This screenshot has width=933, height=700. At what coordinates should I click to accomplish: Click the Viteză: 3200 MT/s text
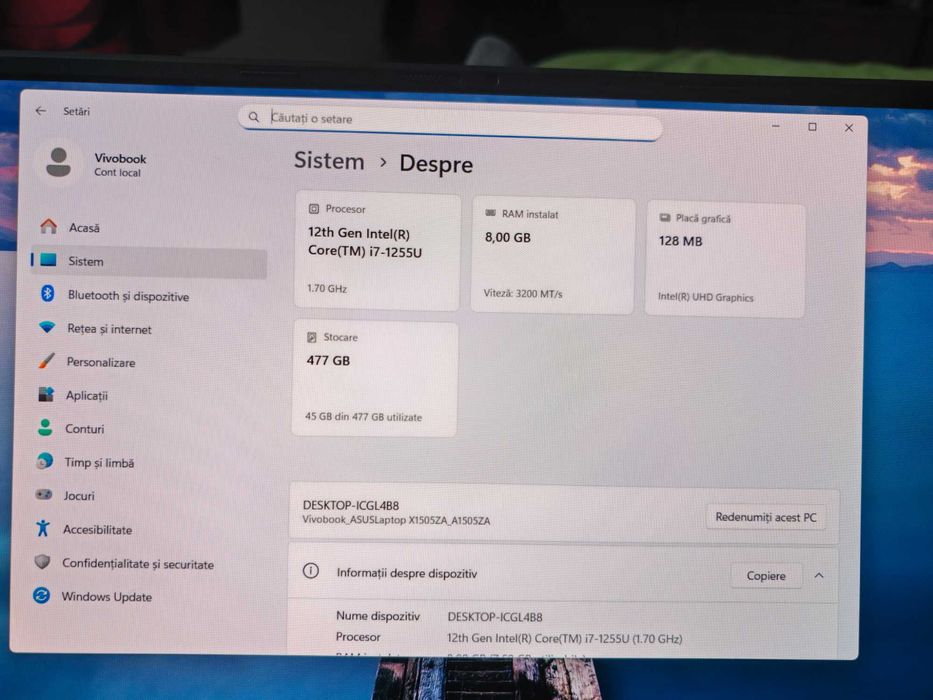[x=523, y=293]
